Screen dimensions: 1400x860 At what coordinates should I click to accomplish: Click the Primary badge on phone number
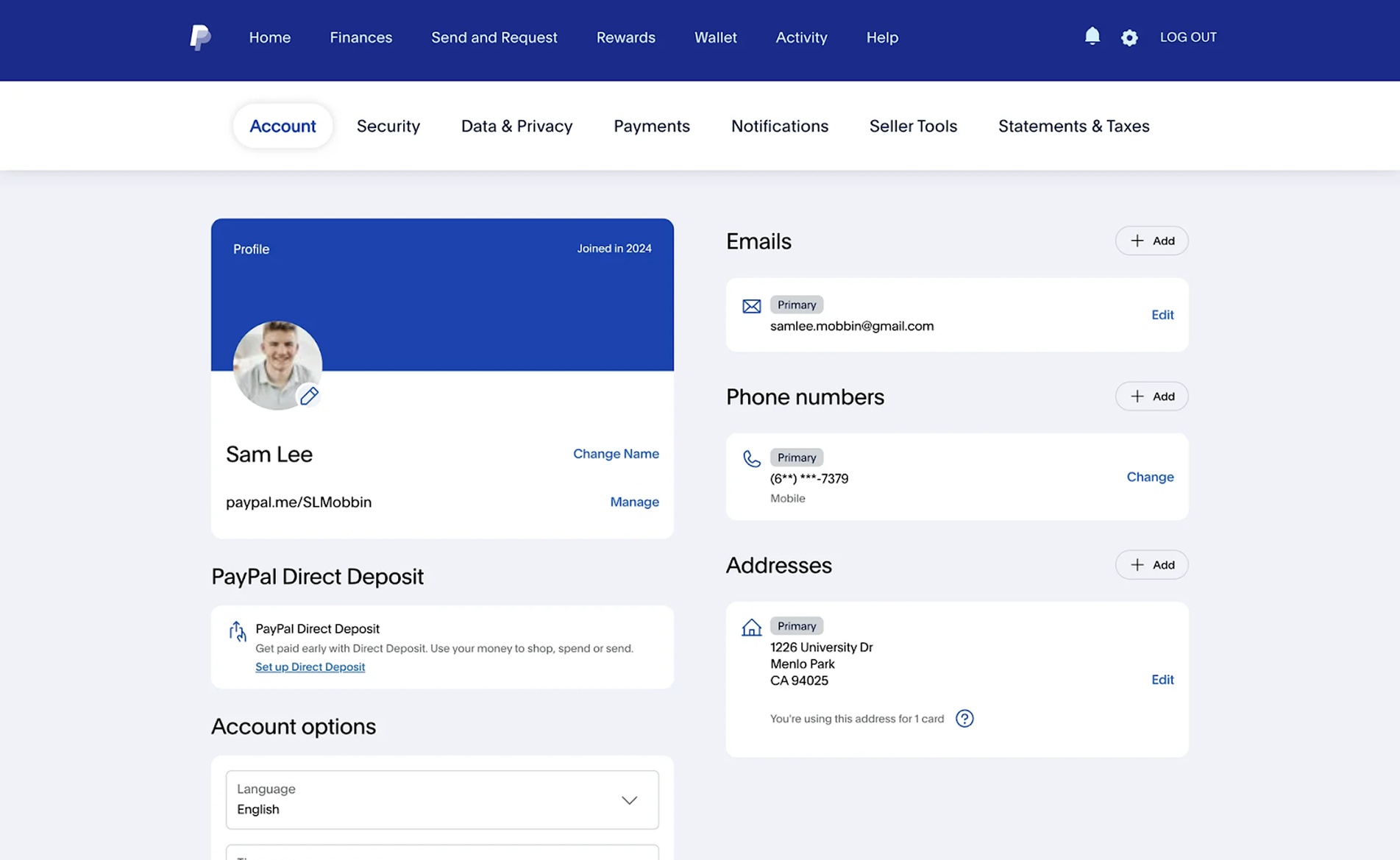796,458
